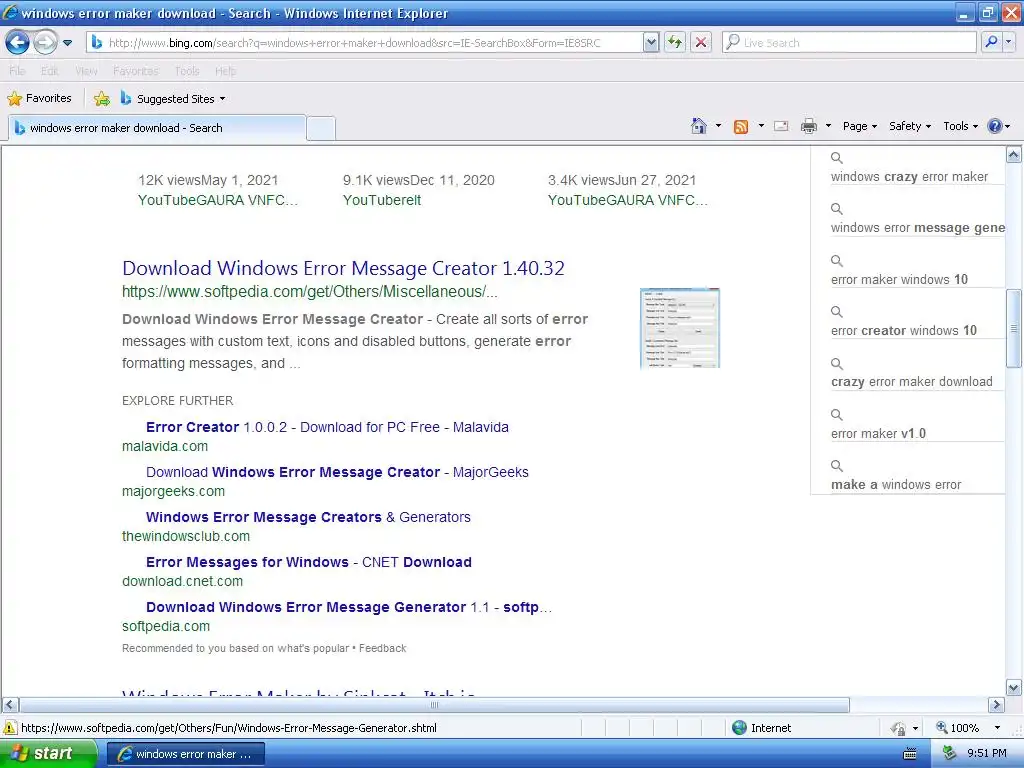Screen dimensions: 1024x768
Task: Select related search windows crazy error maker
Action: [909, 177]
